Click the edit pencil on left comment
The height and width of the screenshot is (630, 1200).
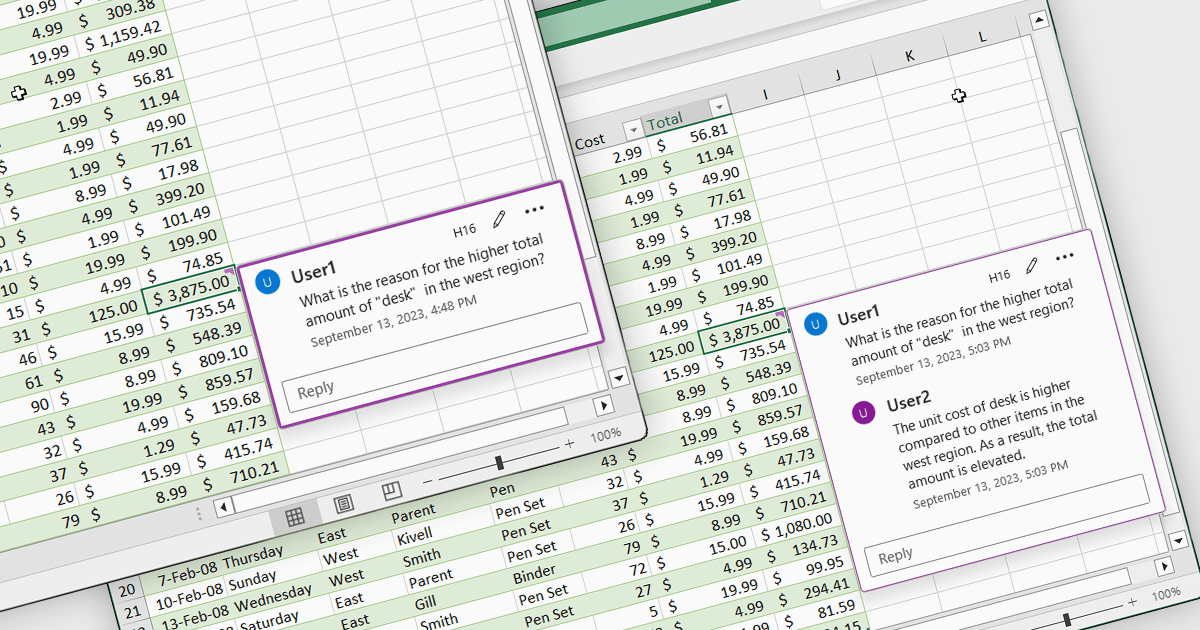pos(499,219)
